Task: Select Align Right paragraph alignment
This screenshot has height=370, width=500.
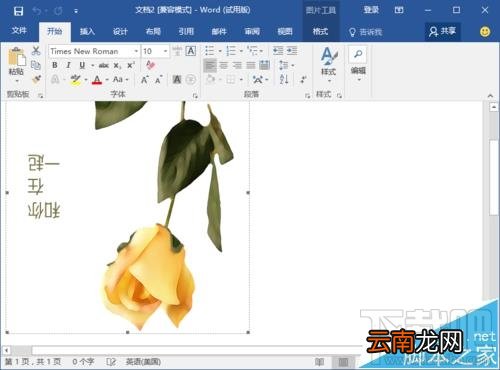Action: 237,66
